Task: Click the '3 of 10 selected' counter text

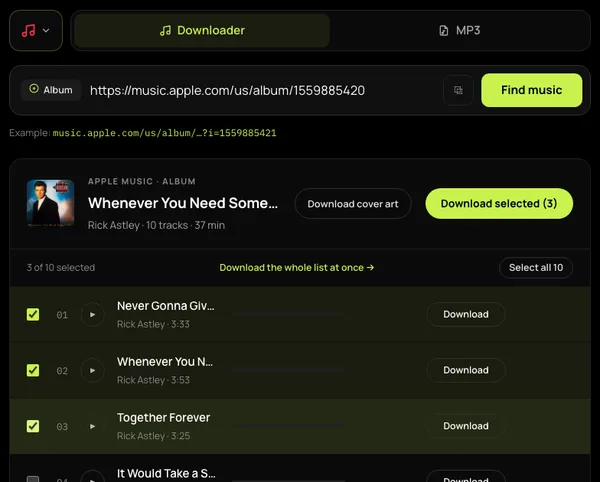Action: pos(61,268)
